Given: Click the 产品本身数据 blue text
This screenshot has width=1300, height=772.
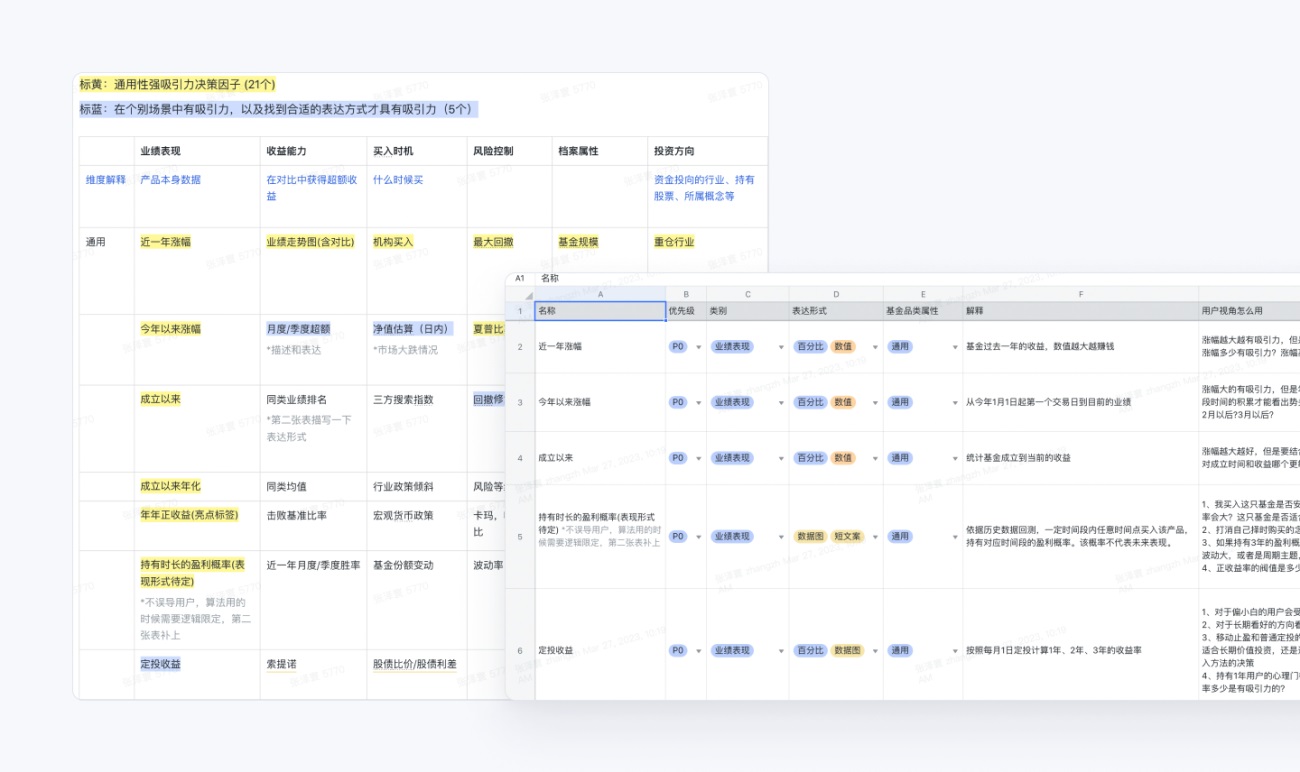Looking at the screenshot, I should [170, 180].
